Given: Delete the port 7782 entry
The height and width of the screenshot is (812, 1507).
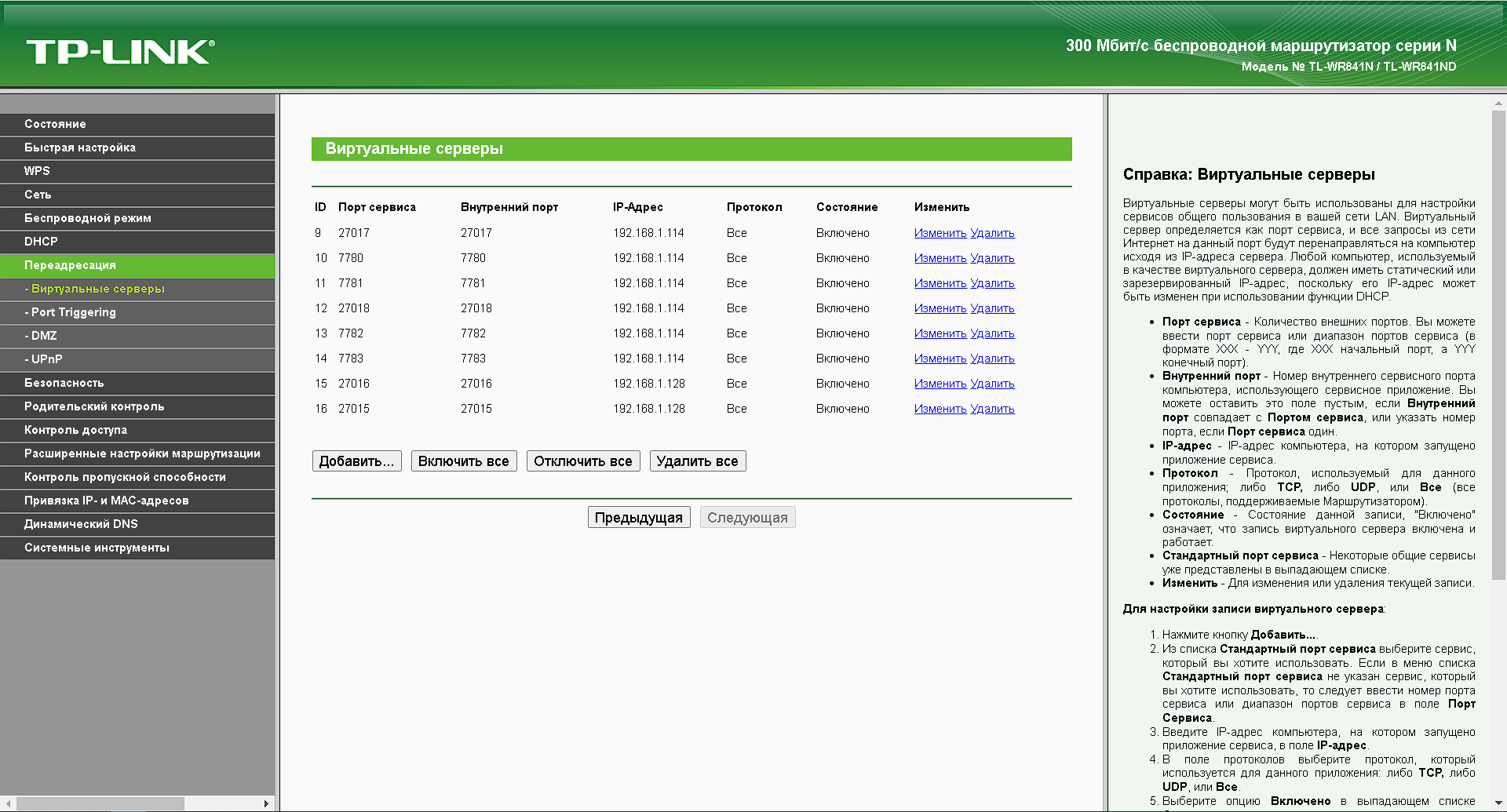Looking at the screenshot, I should tap(992, 333).
